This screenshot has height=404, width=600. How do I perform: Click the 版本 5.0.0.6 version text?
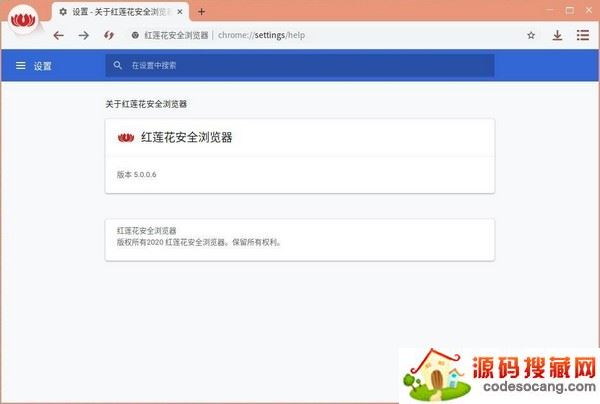point(136,175)
